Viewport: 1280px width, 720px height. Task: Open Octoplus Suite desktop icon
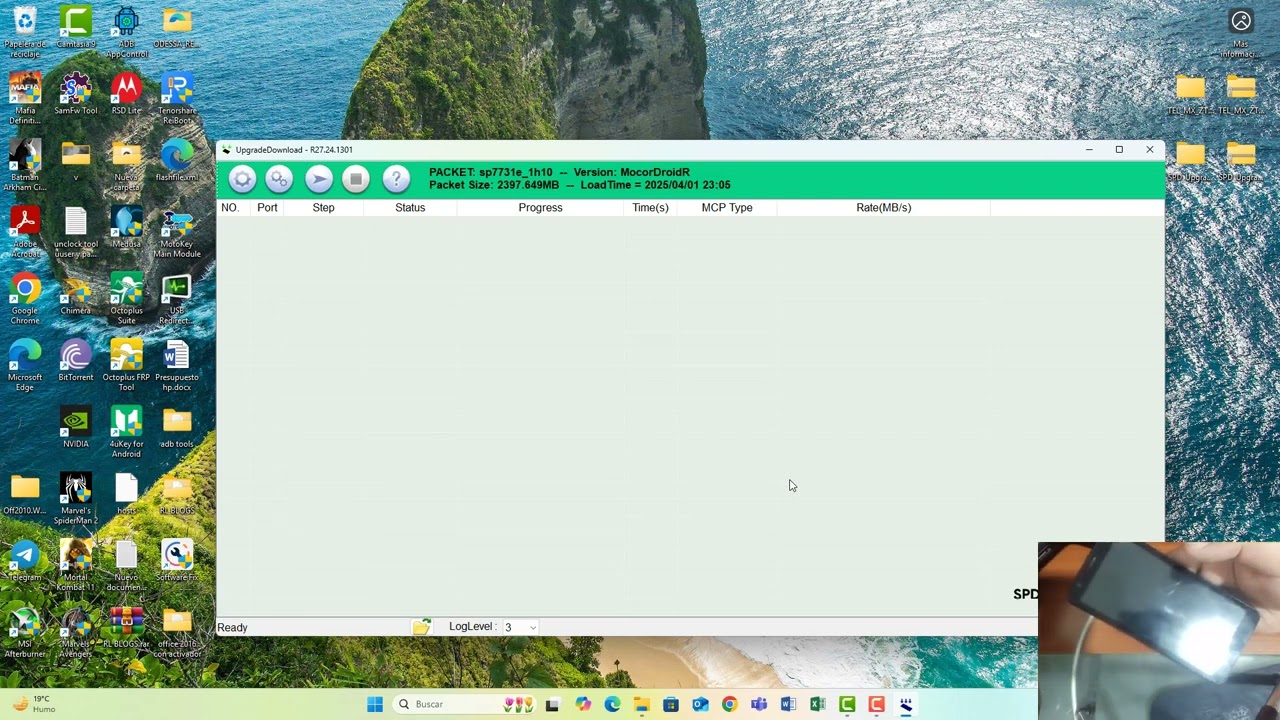tap(126, 299)
